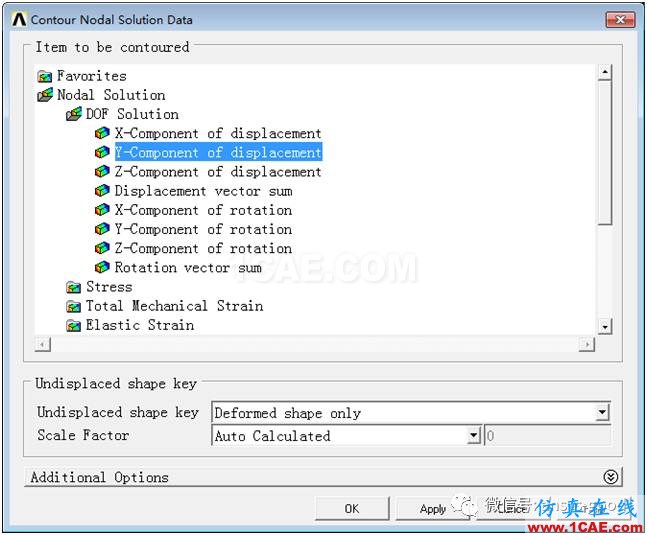
Task: Select Z-Component of rotation
Action: point(203,248)
